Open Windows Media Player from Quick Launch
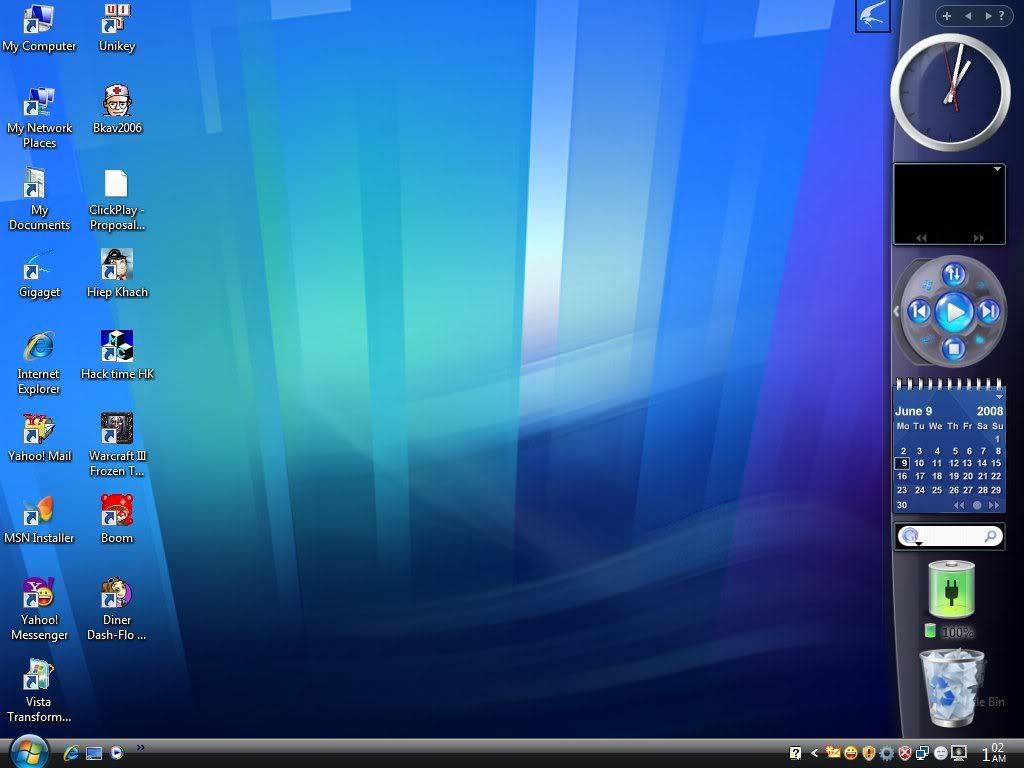The image size is (1024, 768). pyautogui.click(x=117, y=753)
